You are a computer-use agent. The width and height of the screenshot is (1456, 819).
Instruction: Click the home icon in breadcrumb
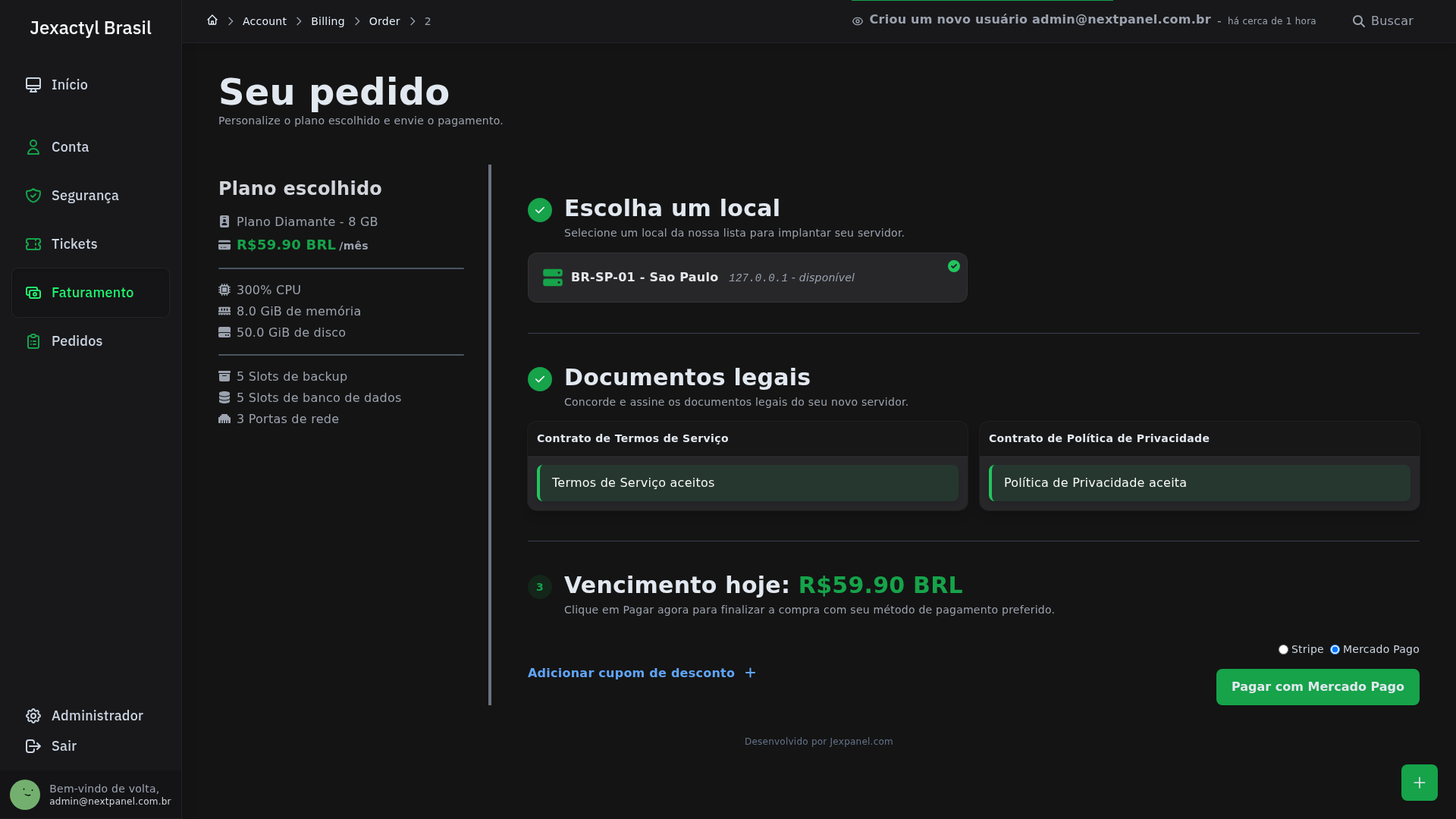[x=212, y=20]
